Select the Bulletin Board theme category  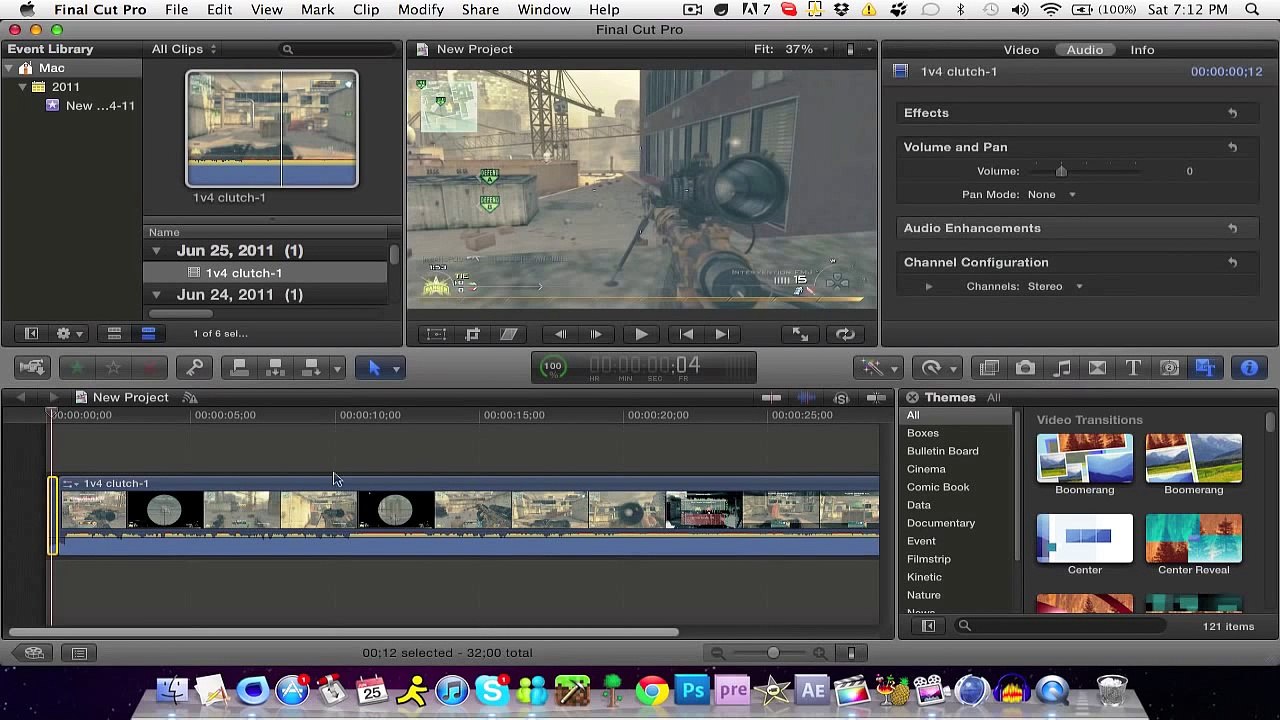pos(943,451)
